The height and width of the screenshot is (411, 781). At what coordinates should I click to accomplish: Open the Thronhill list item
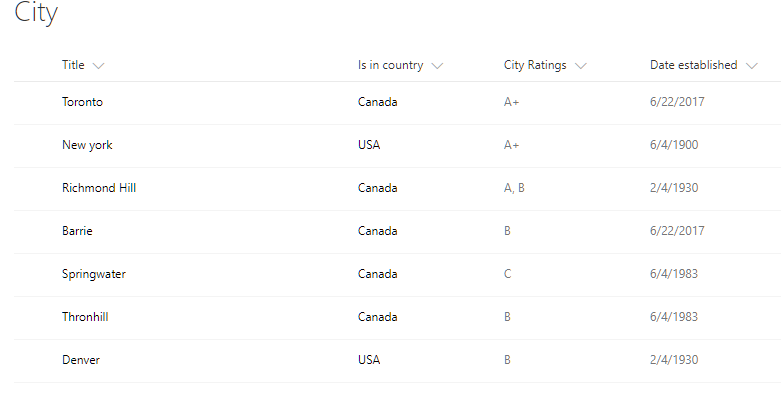click(85, 317)
